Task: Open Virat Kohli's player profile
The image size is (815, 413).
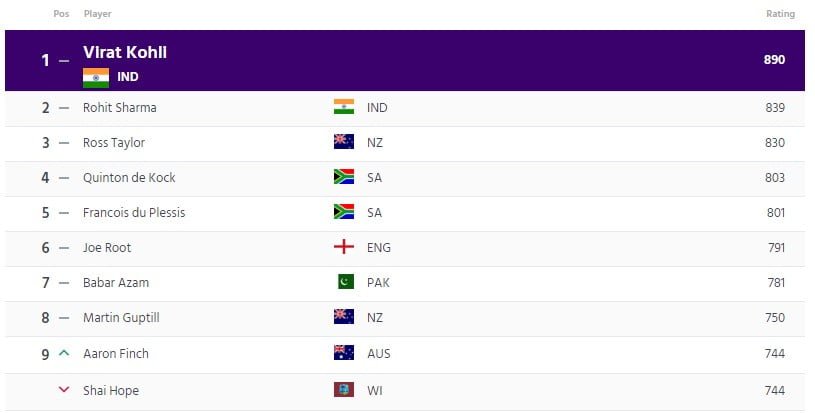Action: [x=125, y=52]
